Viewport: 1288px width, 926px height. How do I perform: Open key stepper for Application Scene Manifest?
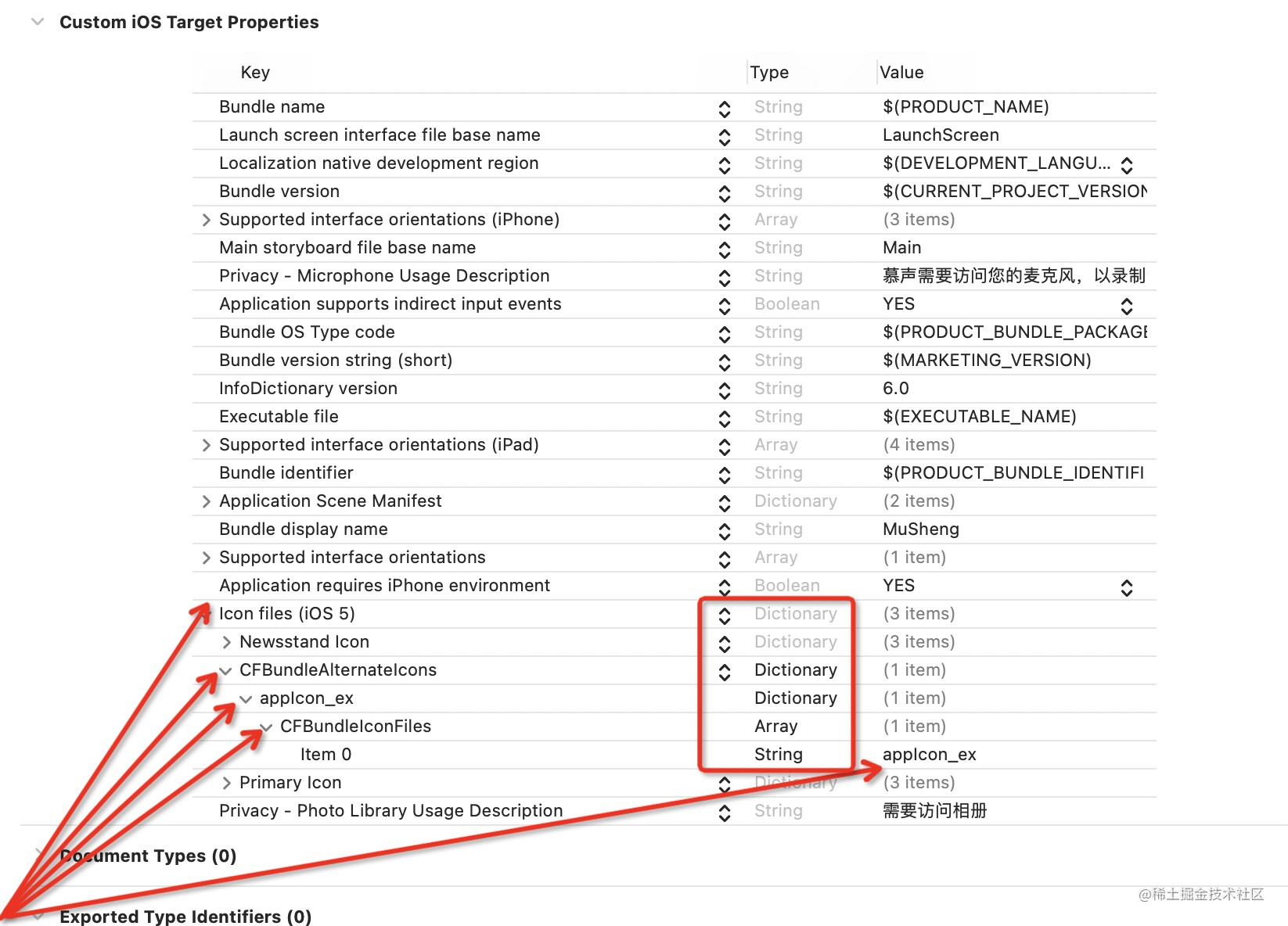coord(725,503)
